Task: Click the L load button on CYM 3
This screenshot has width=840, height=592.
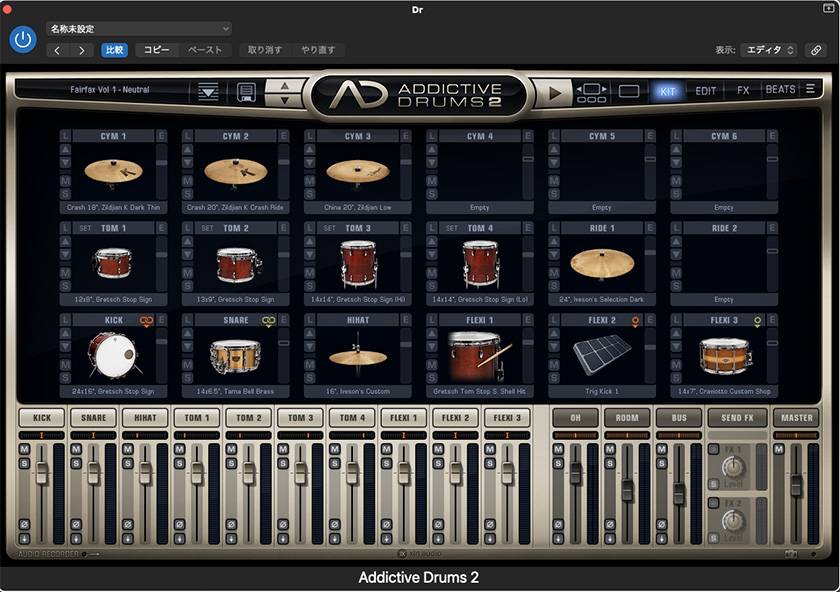Action: tap(309, 136)
